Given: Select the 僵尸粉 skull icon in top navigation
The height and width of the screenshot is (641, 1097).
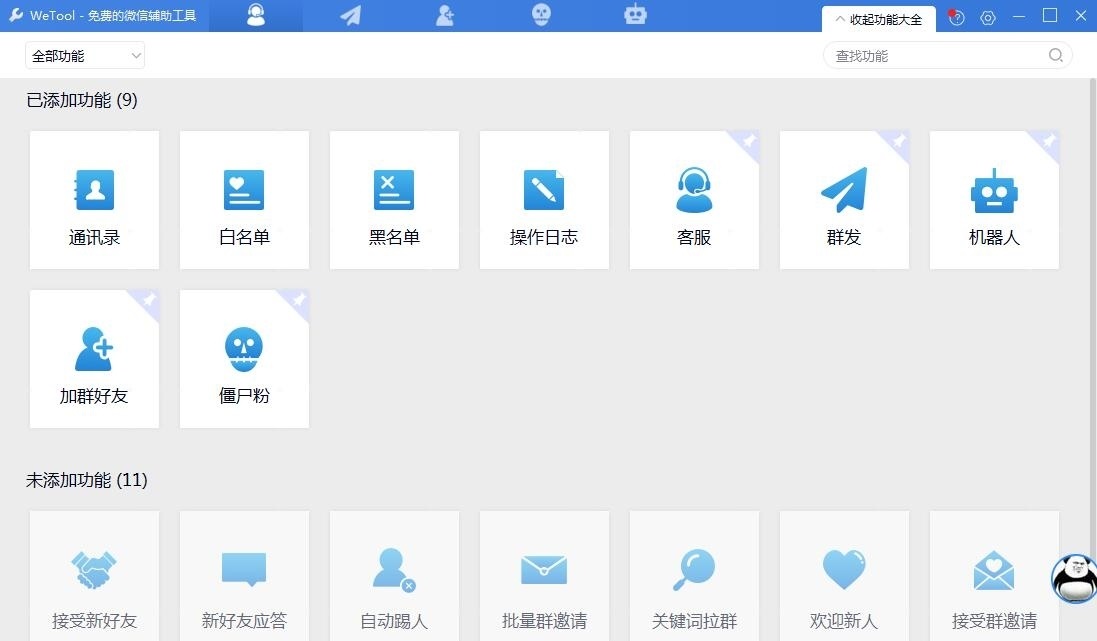Looking at the screenshot, I should coord(541,15).
